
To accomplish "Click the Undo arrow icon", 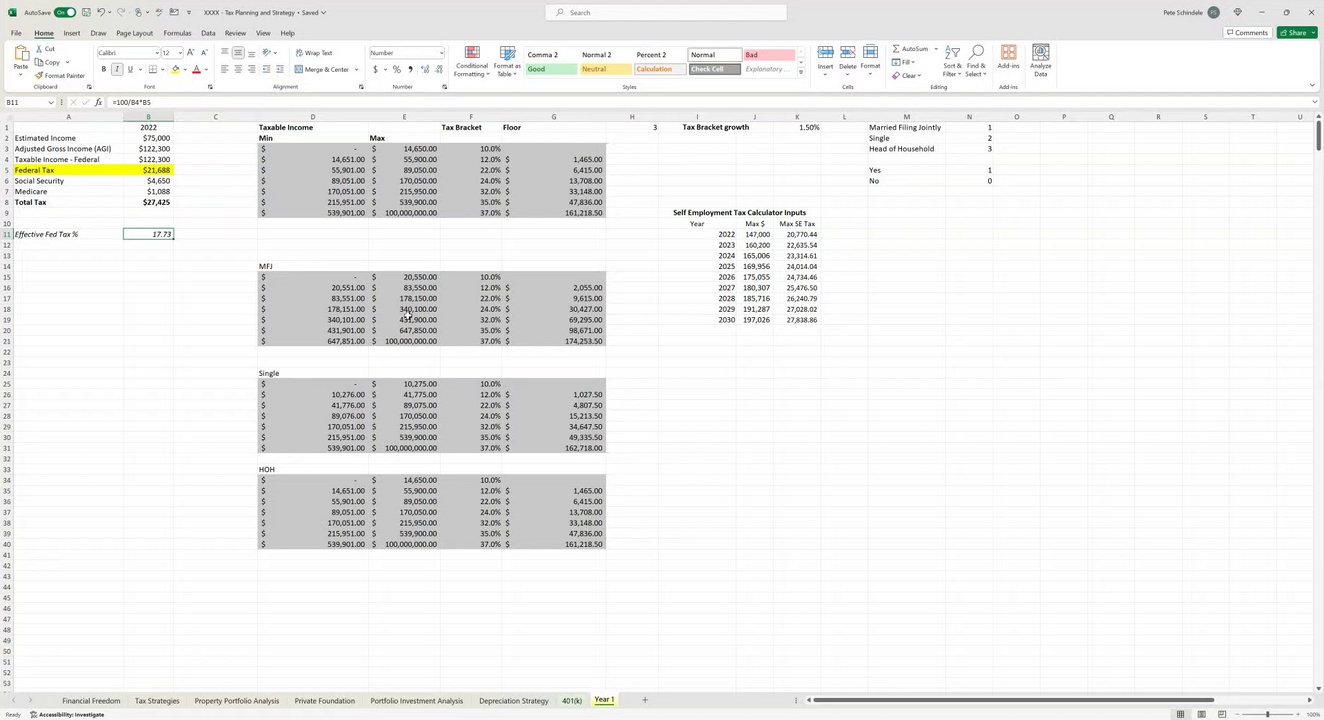I will point(101,12).
